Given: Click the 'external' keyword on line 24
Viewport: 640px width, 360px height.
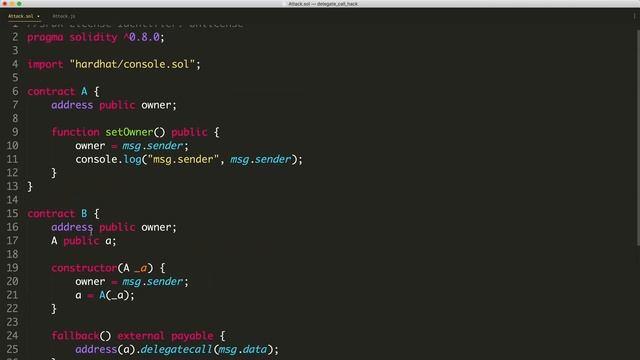Looking at the screenshot, I should click(141, 336).
